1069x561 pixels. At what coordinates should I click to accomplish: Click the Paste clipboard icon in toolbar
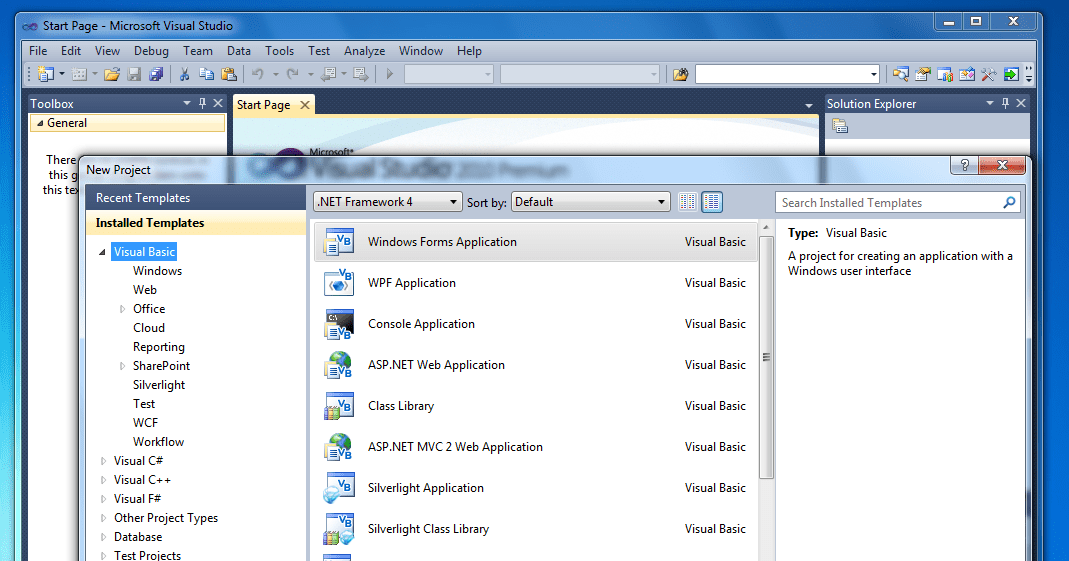tap(228, 74)
